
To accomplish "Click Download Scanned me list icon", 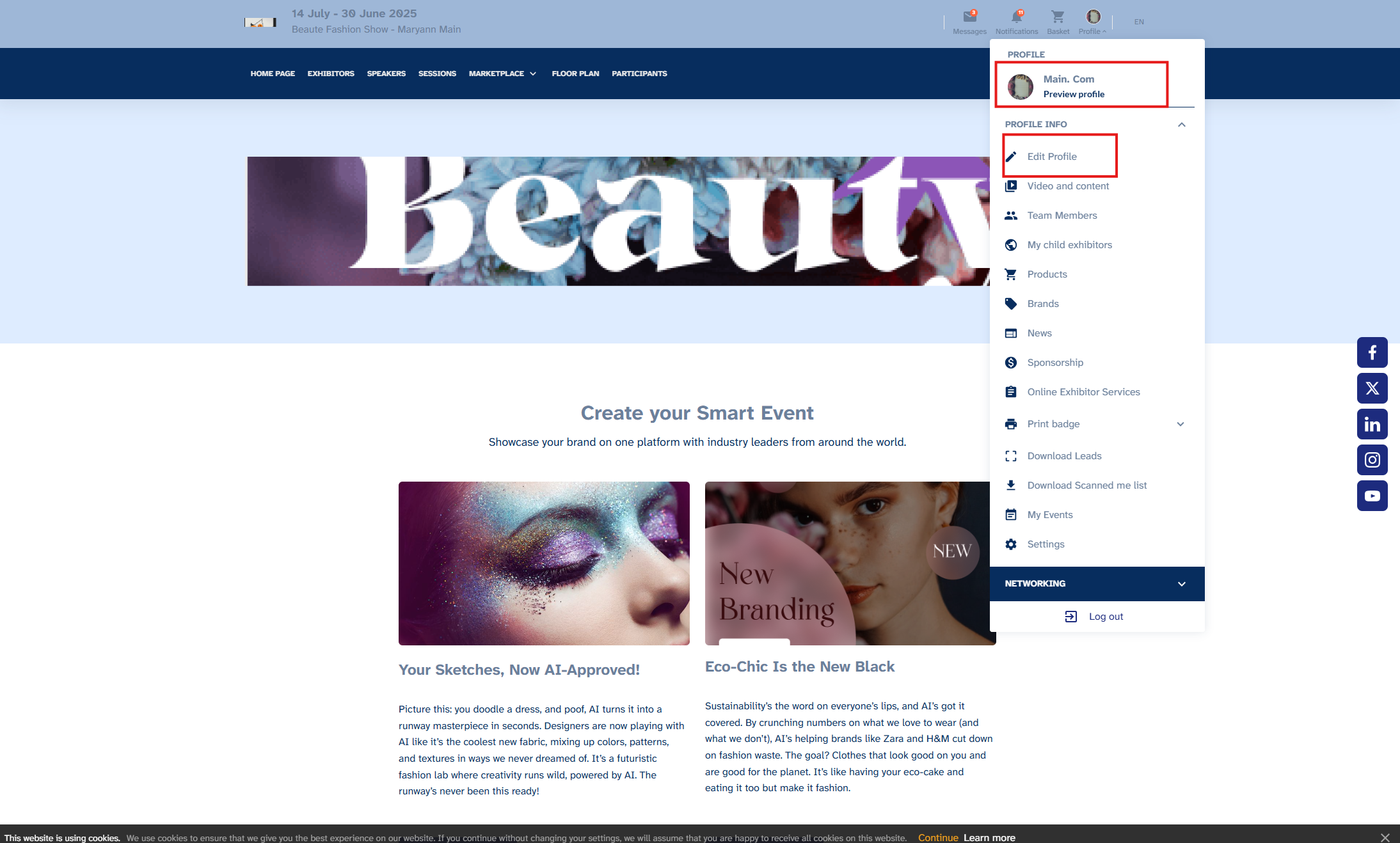I will pos(1011,485).
